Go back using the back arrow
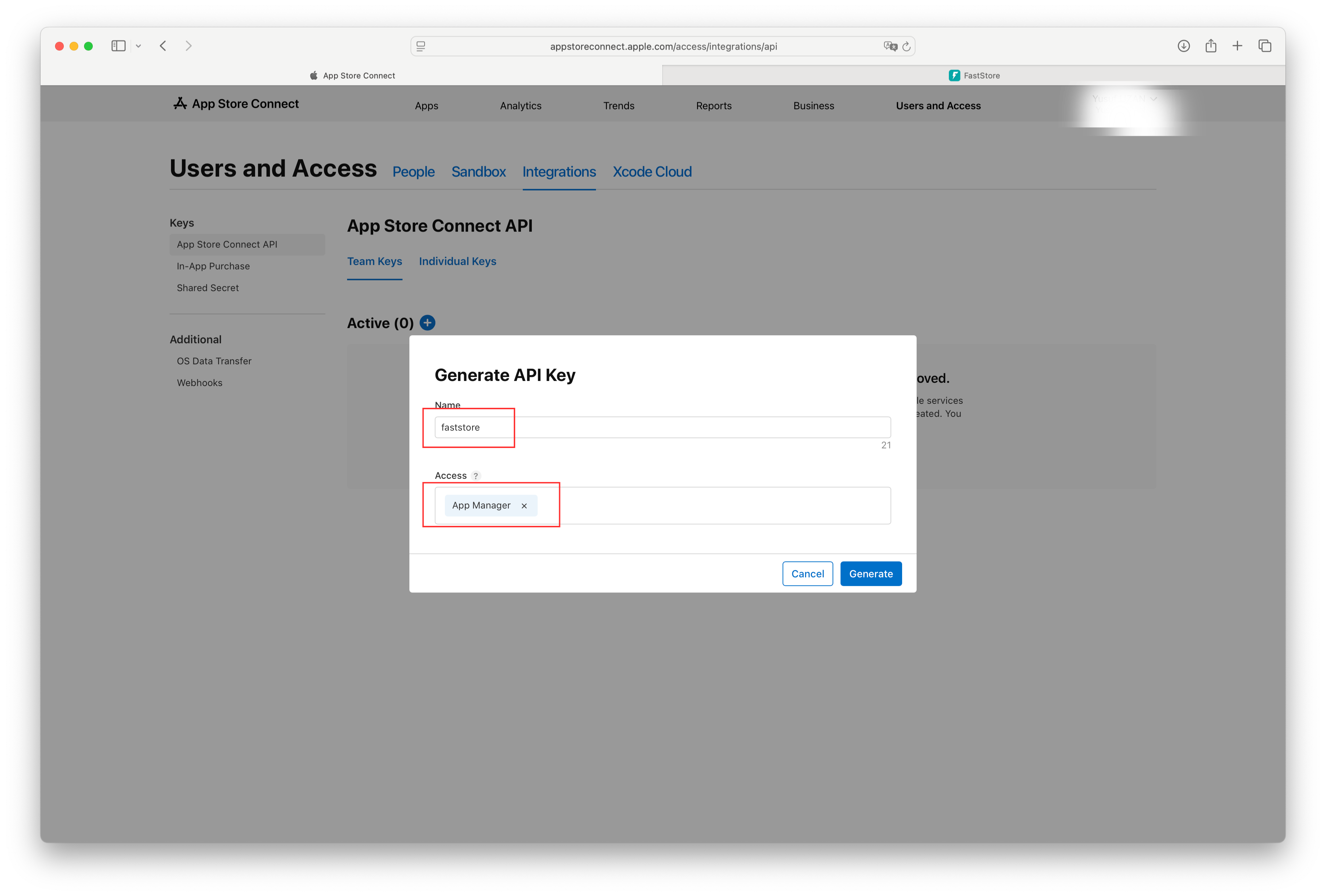This screenshot has height=896, width=1326. tap(163, 46)
